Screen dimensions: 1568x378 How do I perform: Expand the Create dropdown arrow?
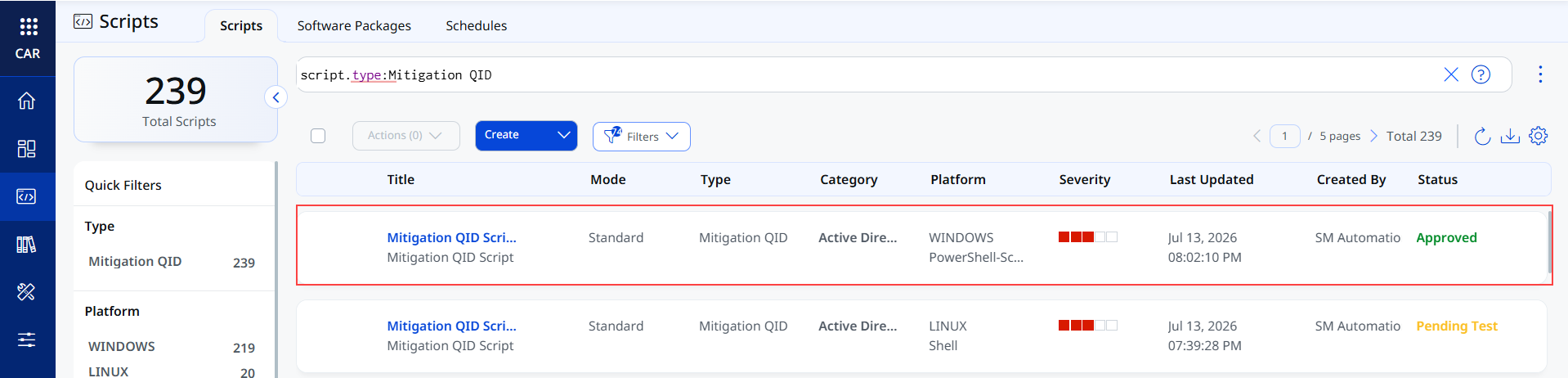click(563, 135)
